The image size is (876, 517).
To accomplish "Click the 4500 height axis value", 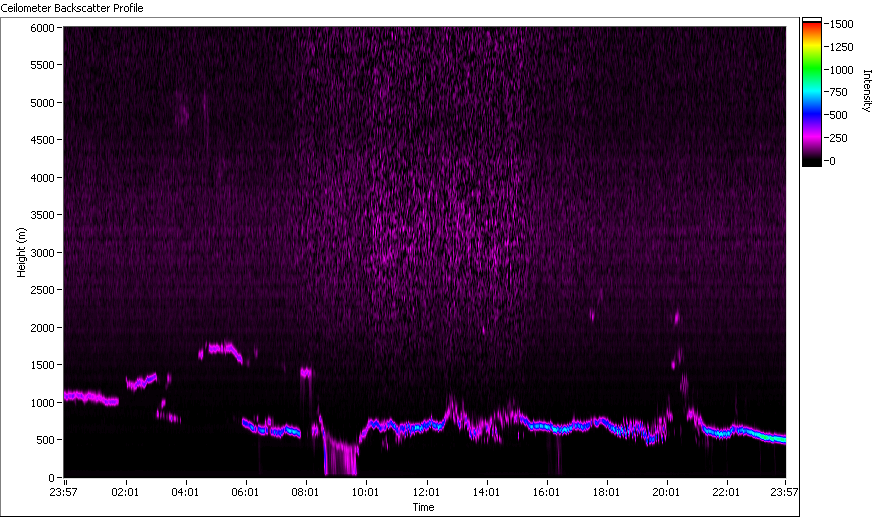I will [42, 140].
